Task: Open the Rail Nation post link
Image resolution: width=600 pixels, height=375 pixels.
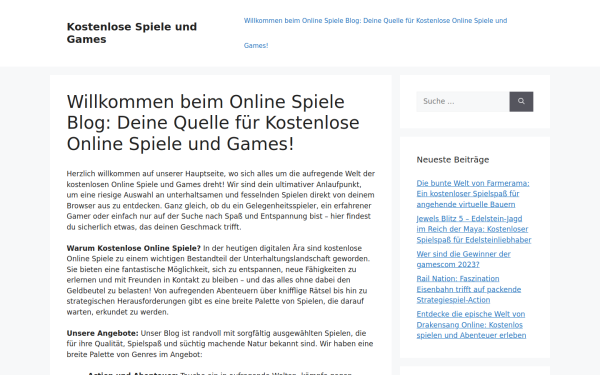Action: (x=469, y=289)
